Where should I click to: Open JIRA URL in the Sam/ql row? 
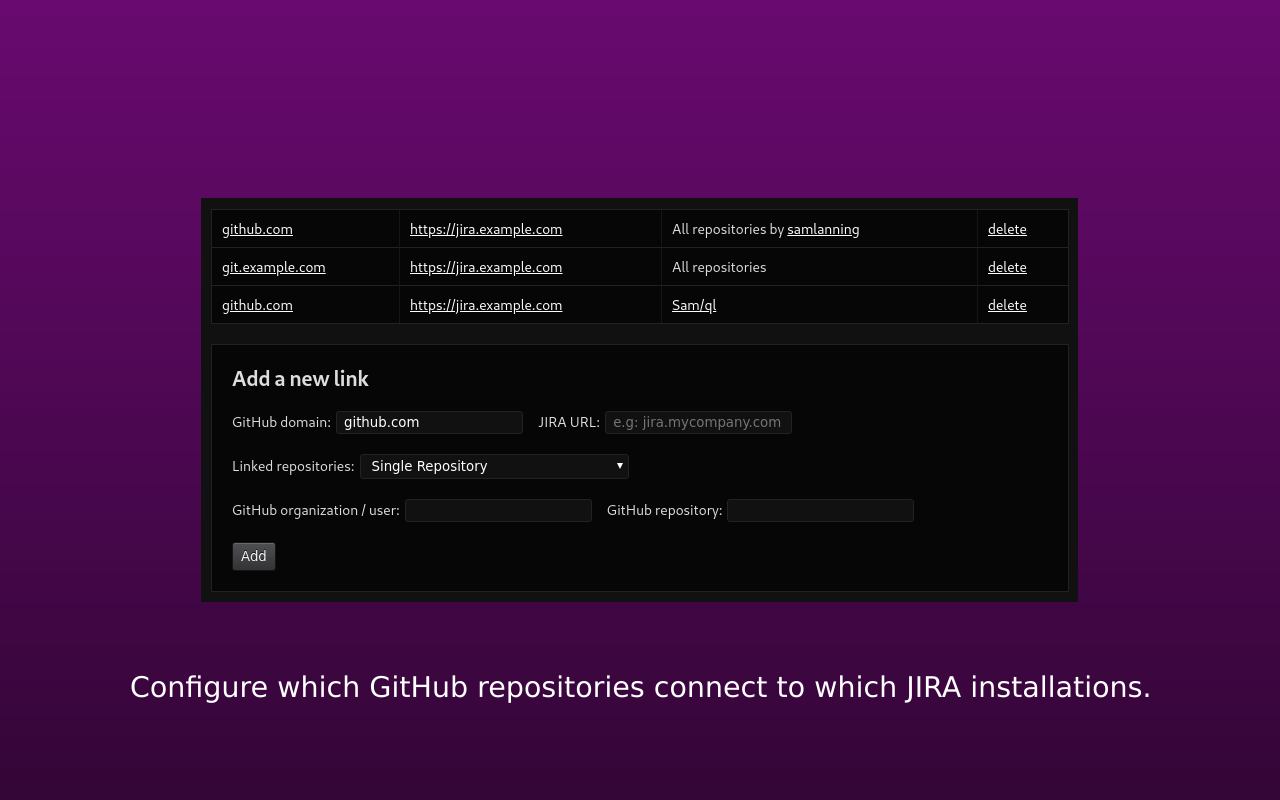[486, 305]
